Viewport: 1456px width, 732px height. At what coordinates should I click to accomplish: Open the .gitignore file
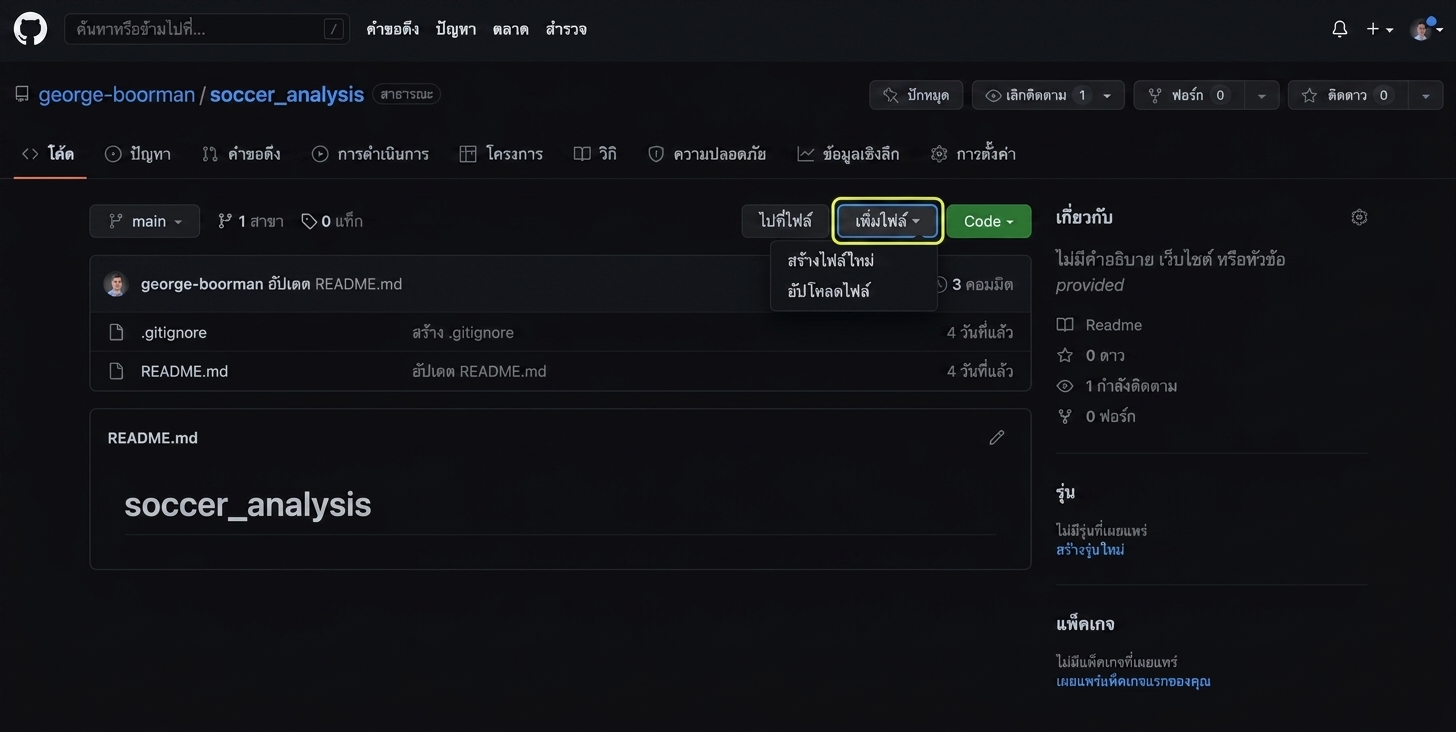point(174,332)
